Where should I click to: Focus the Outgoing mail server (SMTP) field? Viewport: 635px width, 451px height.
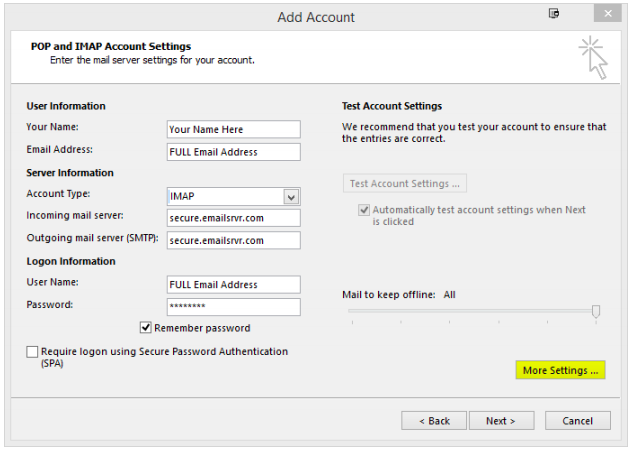pyautogui.click(x=234, y=240)
